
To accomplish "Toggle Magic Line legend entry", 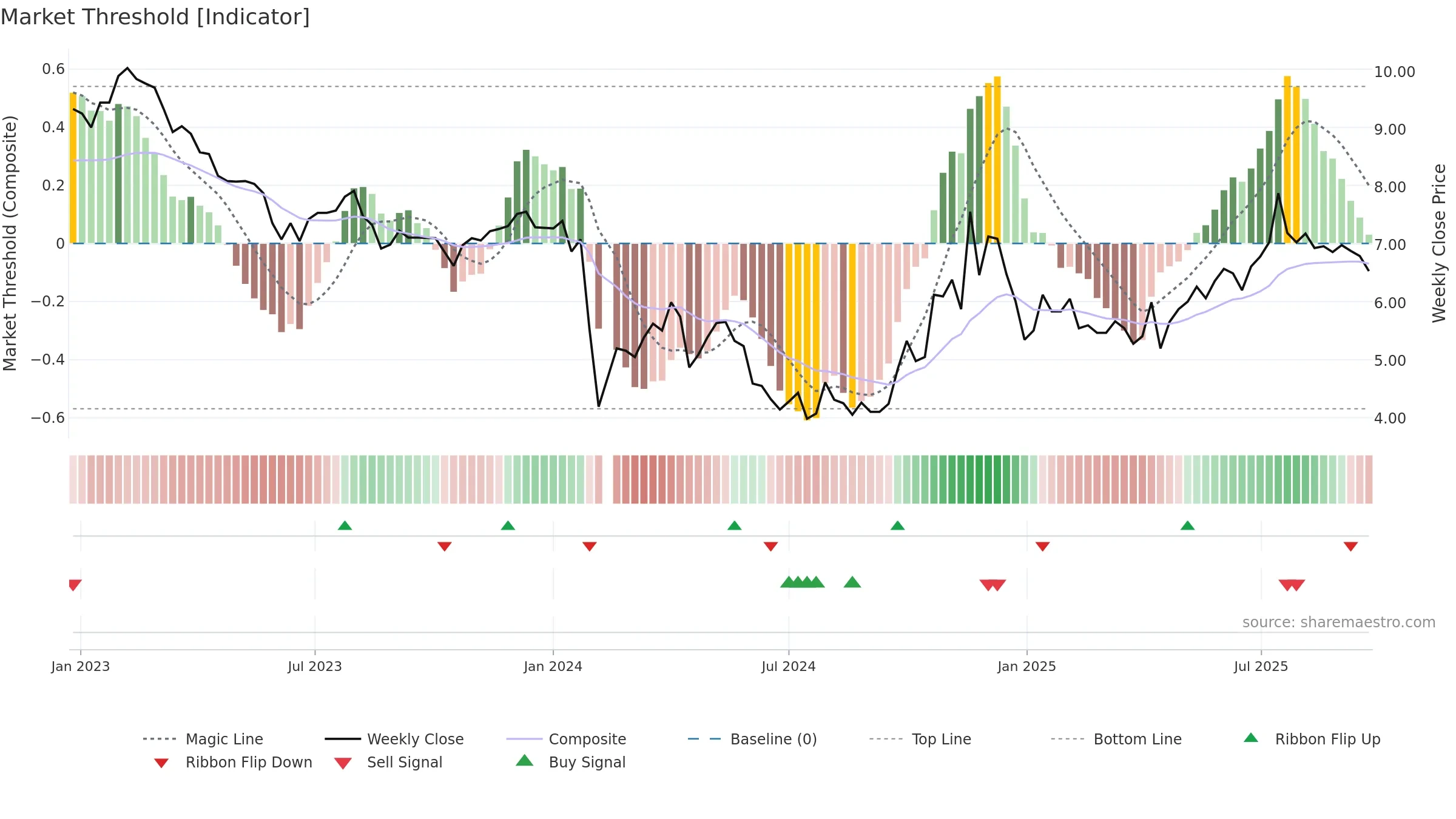I will [x=203, y=739].
